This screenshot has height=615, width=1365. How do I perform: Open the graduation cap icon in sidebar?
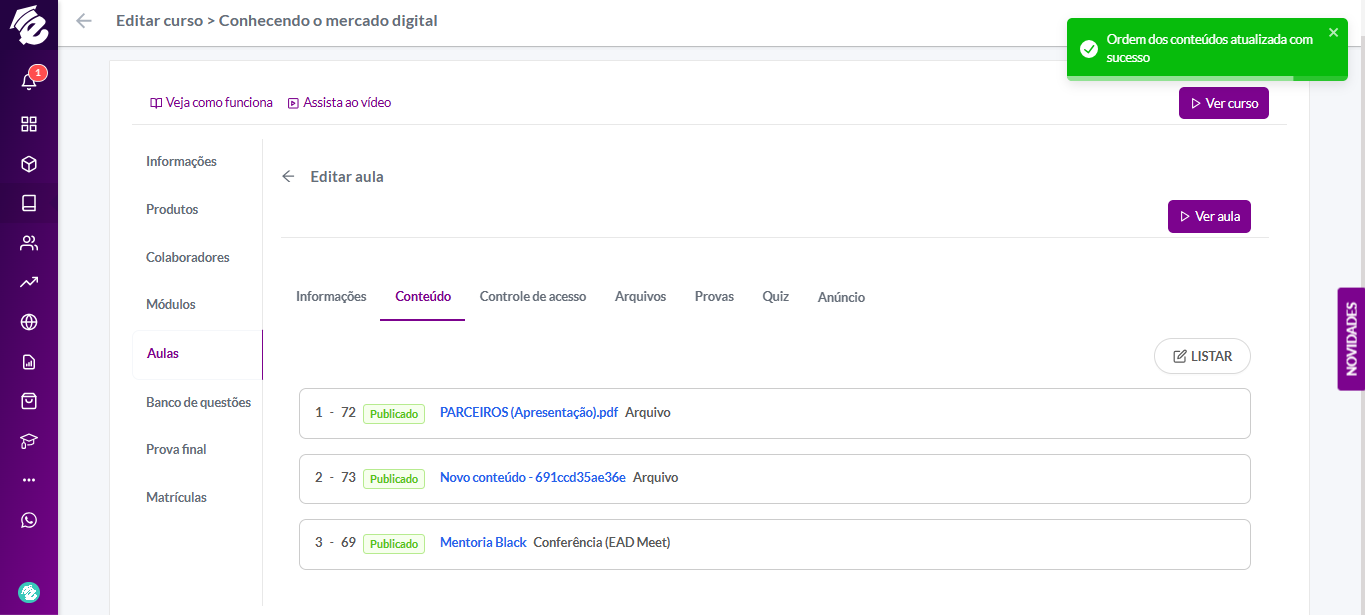29,441
